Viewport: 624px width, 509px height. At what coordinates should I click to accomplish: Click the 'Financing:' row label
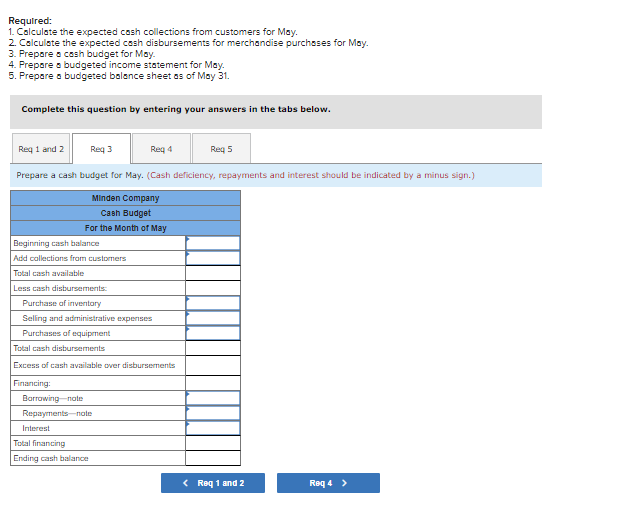pyautogui.click(x=32, y=383)
